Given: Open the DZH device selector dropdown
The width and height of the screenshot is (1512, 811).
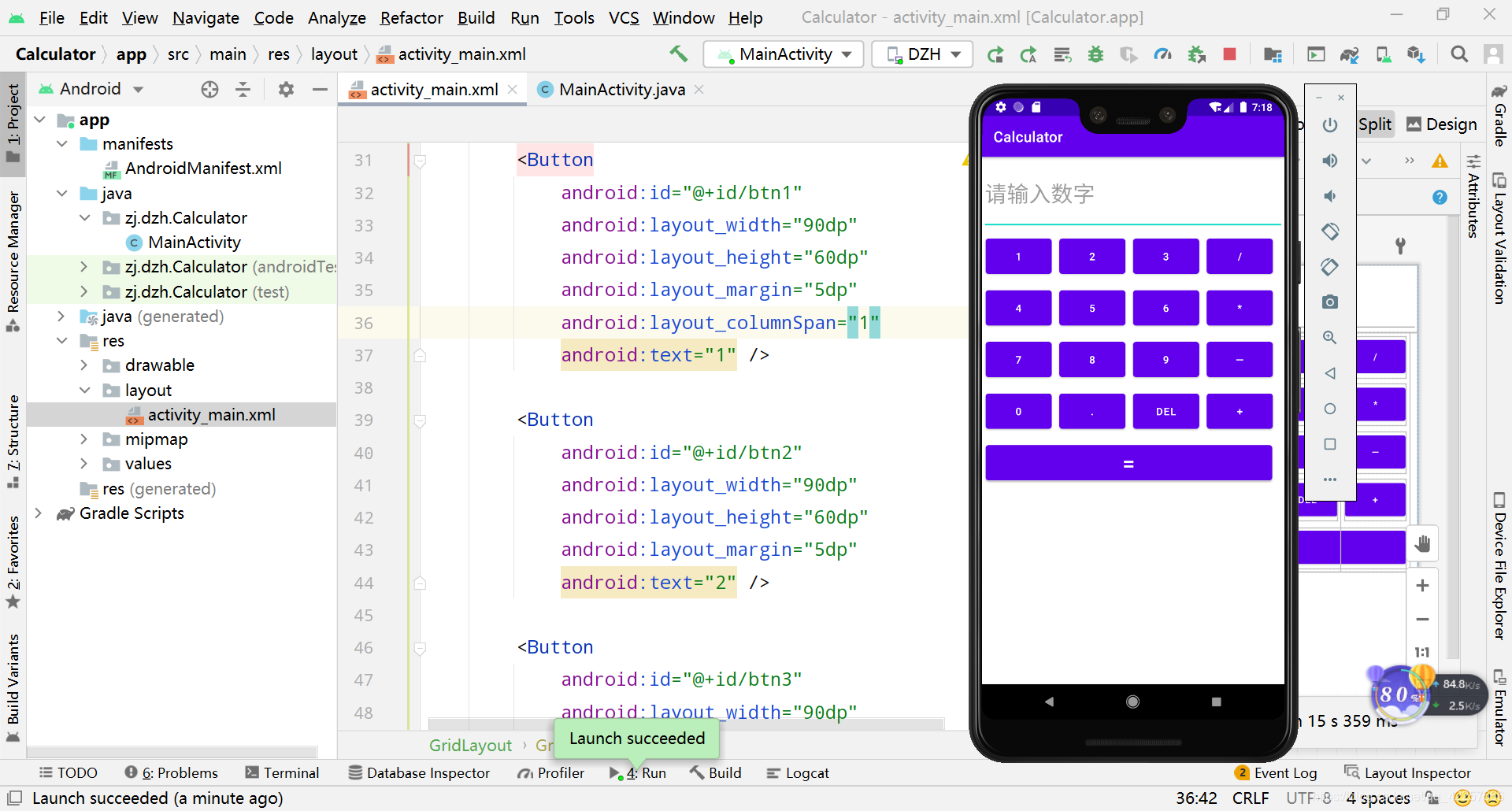Looking at the screenshot, I should [x=922, y=54].
